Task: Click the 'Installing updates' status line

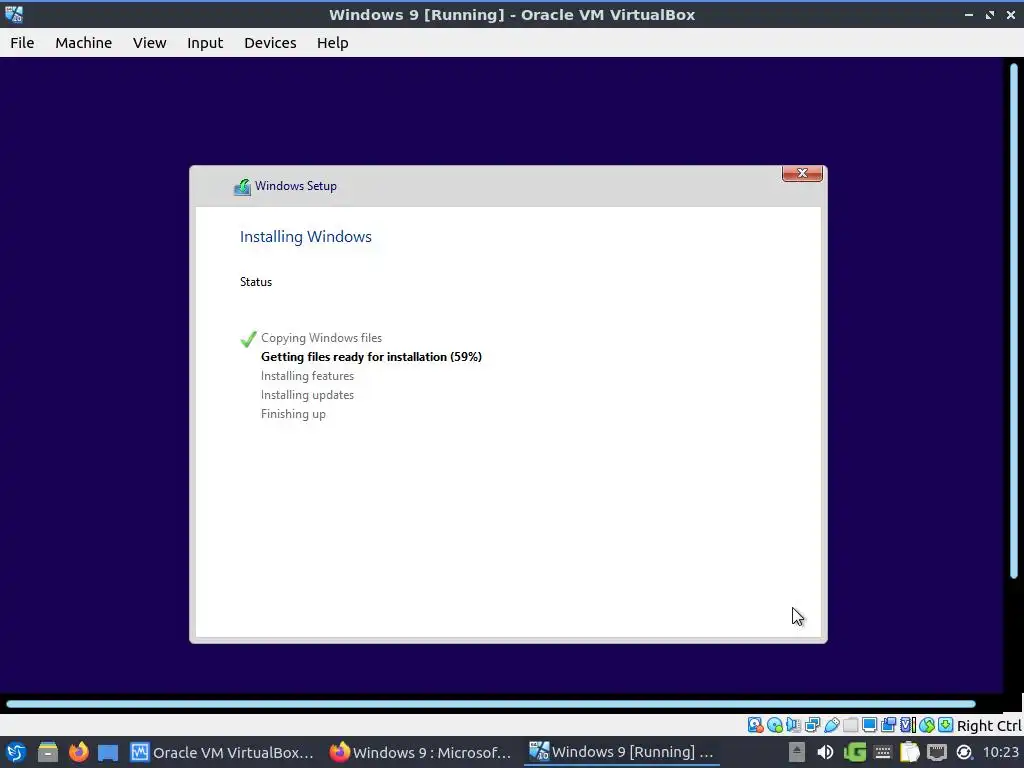Action: [308, 394]
